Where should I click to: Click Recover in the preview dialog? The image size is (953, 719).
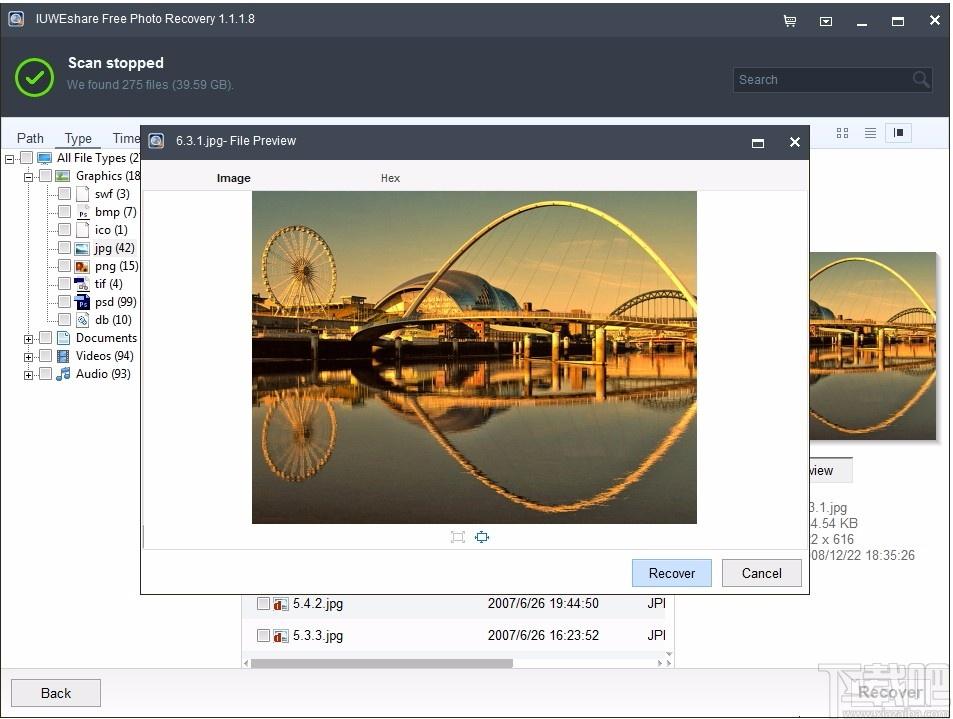click(x=672, y=573)
